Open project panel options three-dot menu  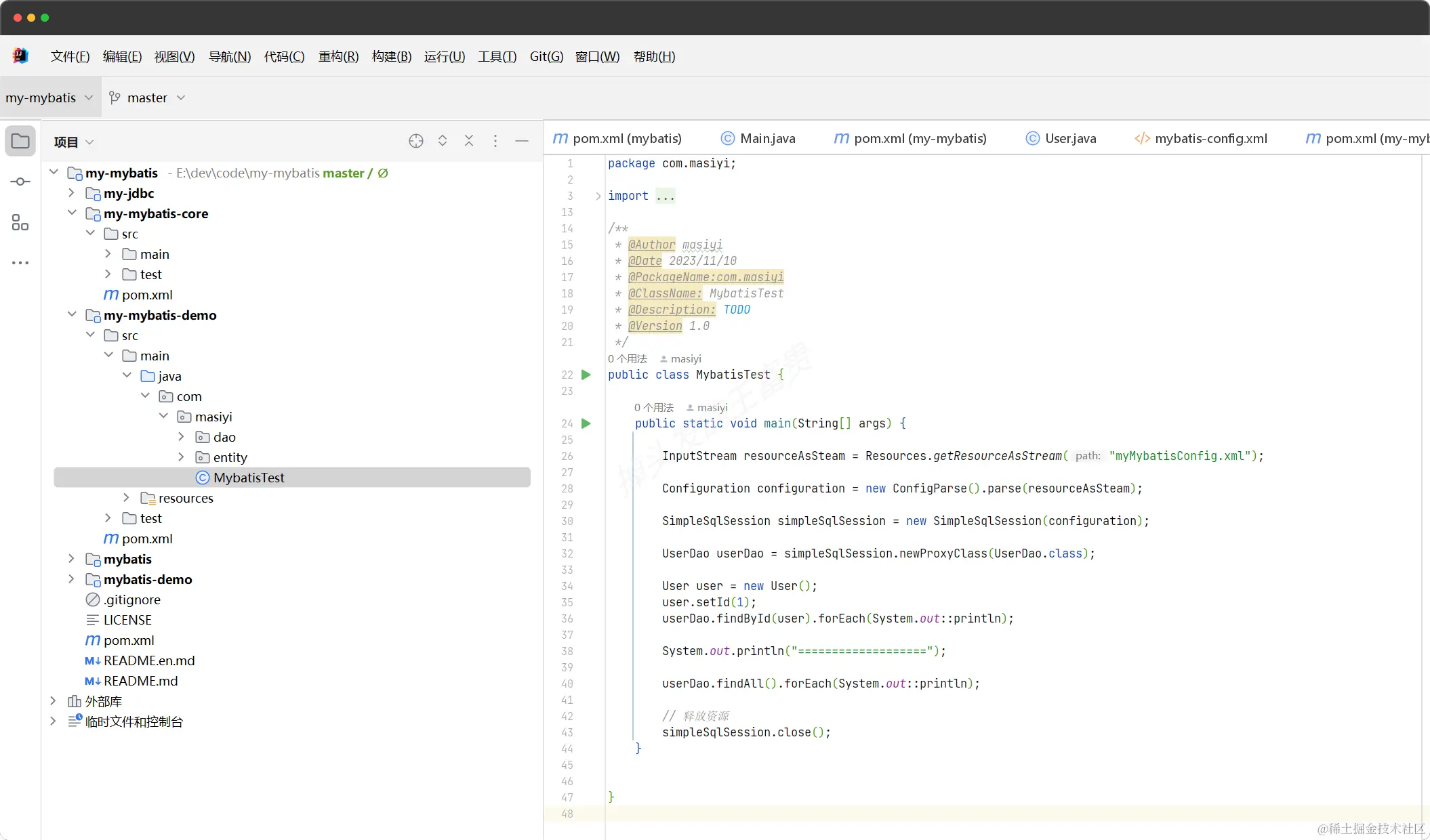tap(495, 141)
